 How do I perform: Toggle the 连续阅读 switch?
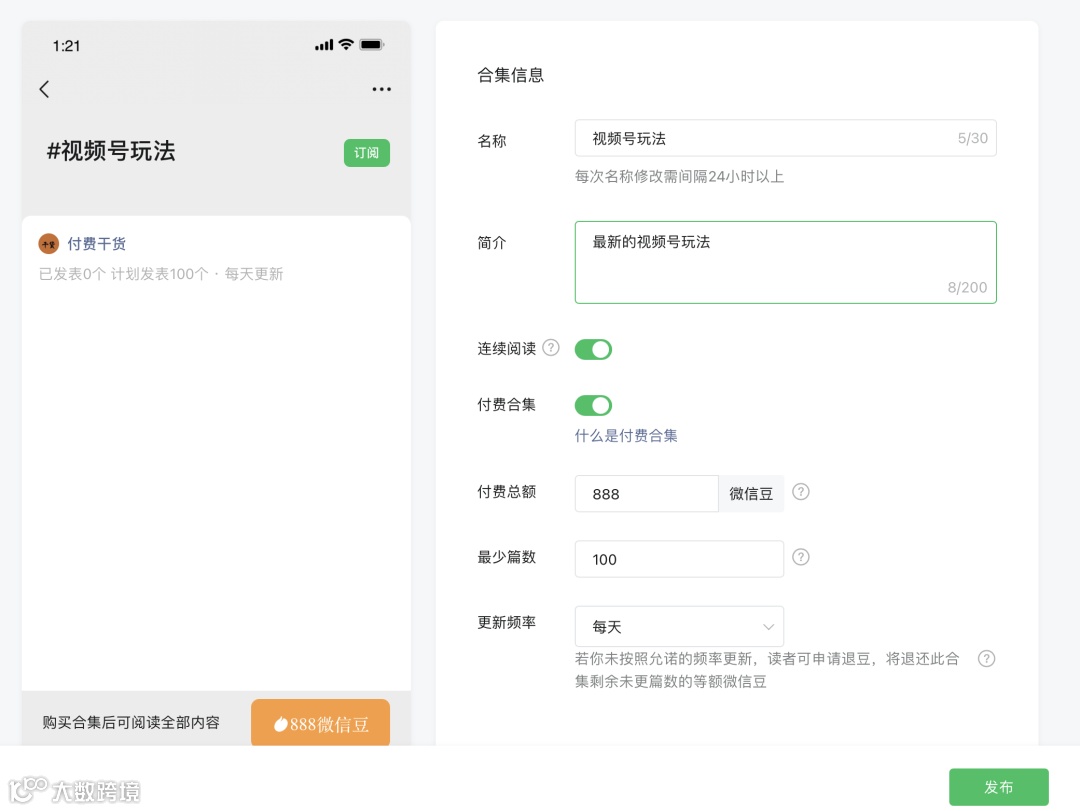(x=593, y=349)
